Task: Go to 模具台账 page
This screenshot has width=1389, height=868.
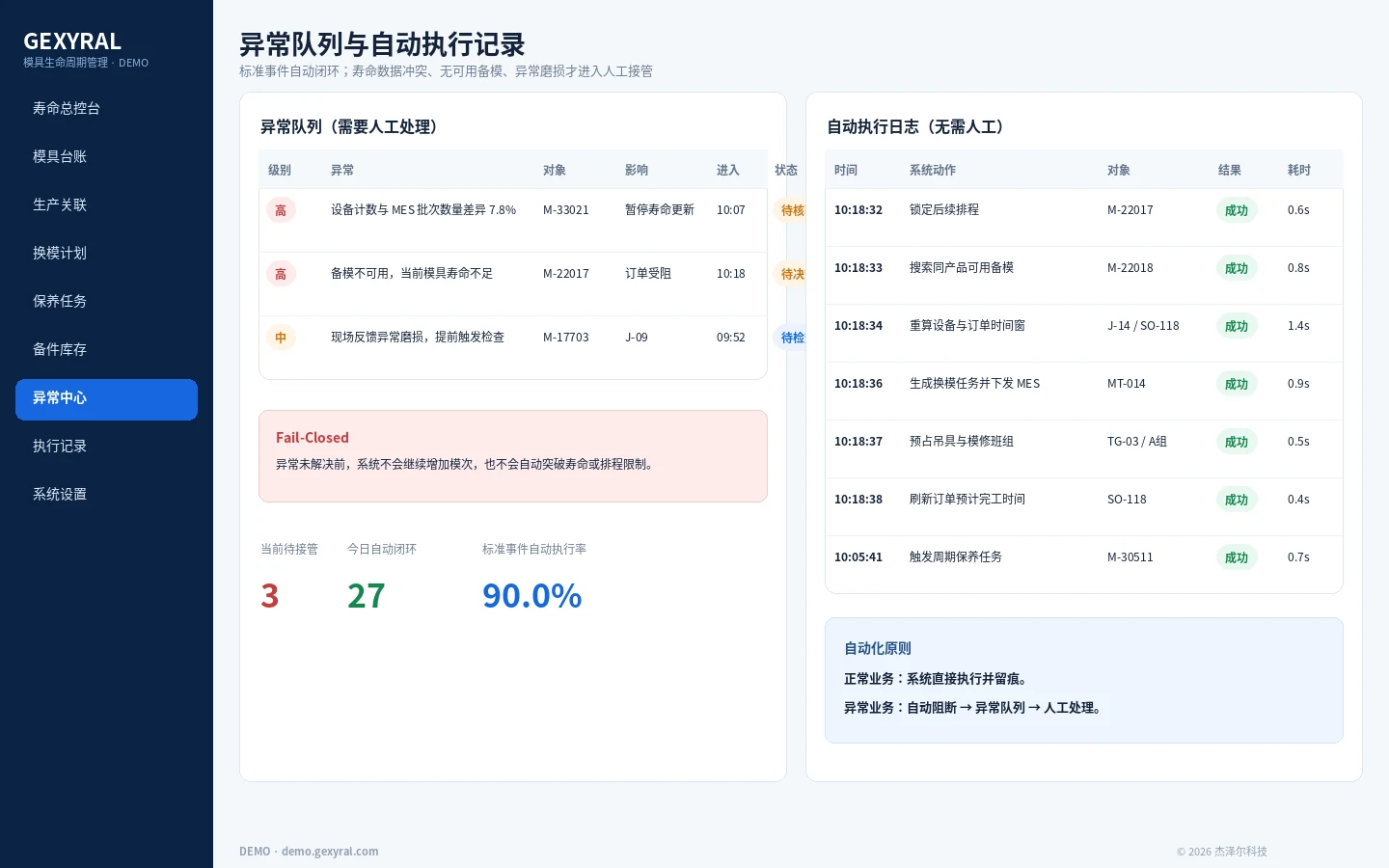Action: tap(106, 157)
